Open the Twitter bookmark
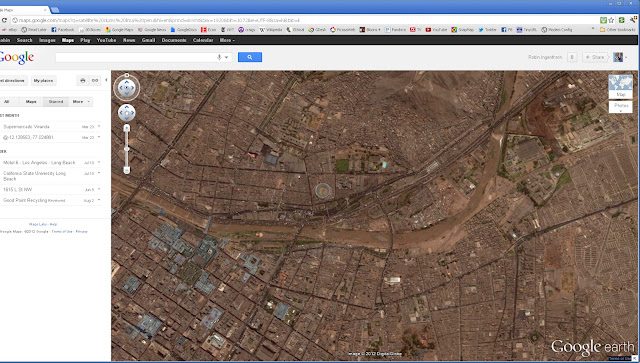 tap(488, 30)
